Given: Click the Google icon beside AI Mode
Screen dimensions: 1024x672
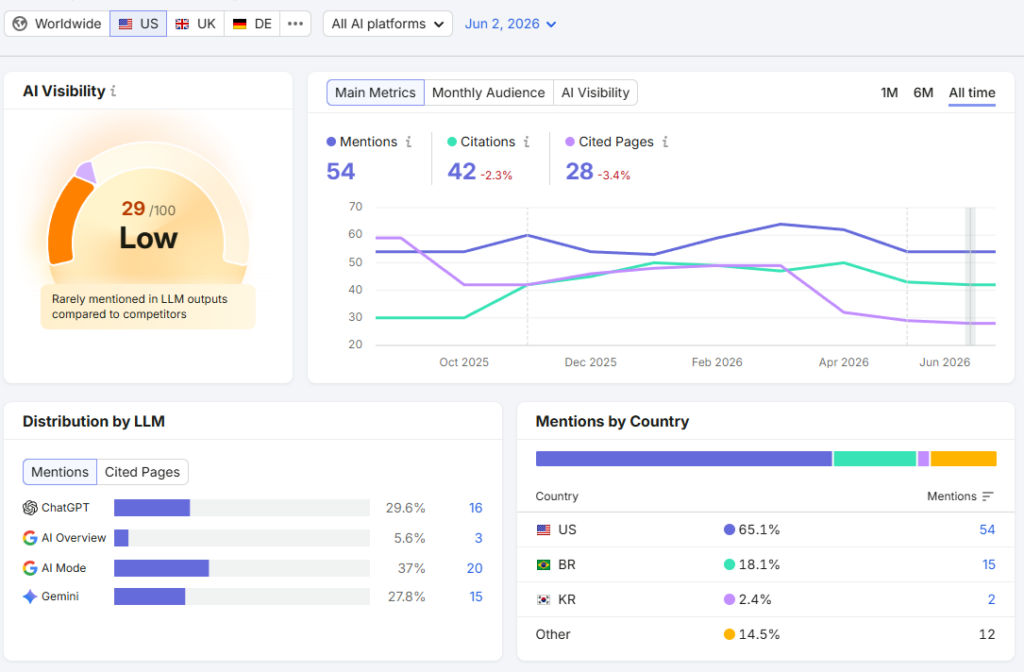Looking at the screenshot, I should click(x=30, y=568).
